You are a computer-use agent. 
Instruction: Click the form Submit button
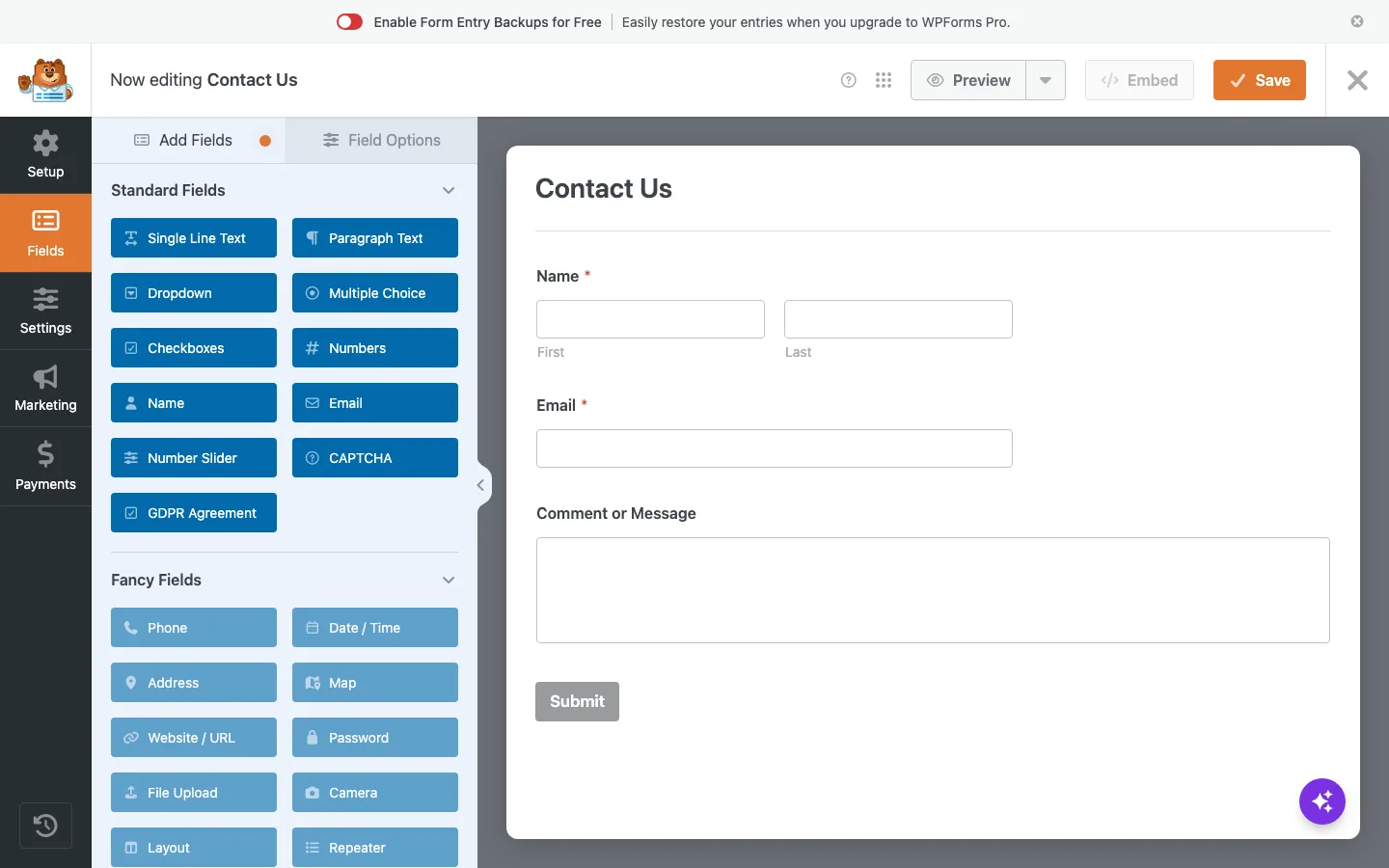coord(577,701)
